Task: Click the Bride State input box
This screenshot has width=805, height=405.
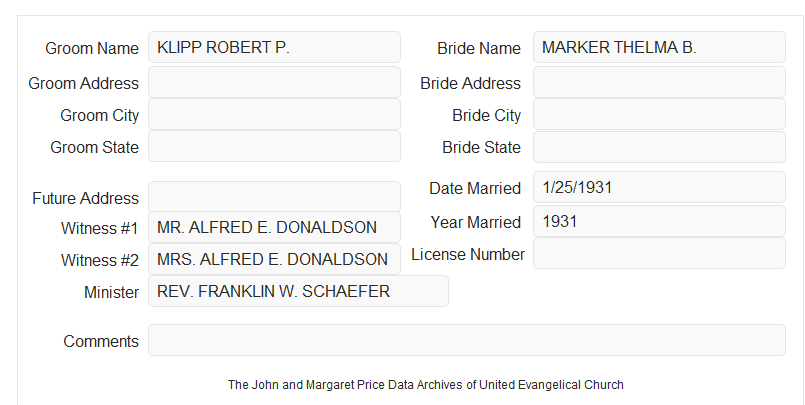Action: point(659,147)
